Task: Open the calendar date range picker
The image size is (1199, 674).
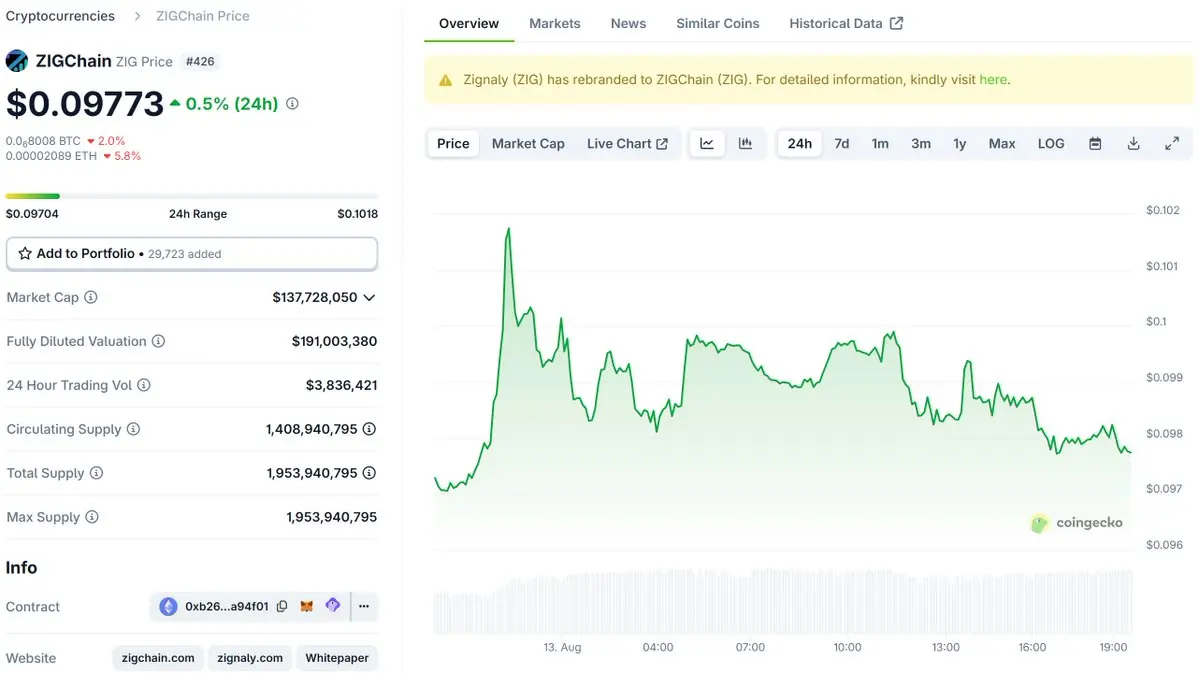Action: pyautogui.click(x=1095, y=144)
